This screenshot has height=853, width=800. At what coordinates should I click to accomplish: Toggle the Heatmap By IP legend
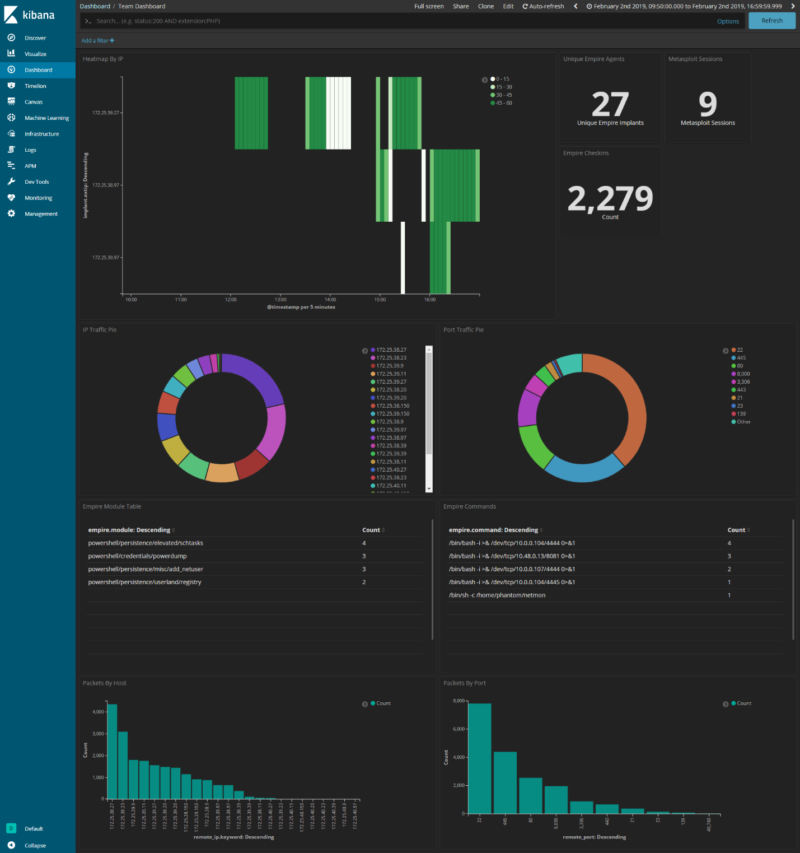(484, 79)
